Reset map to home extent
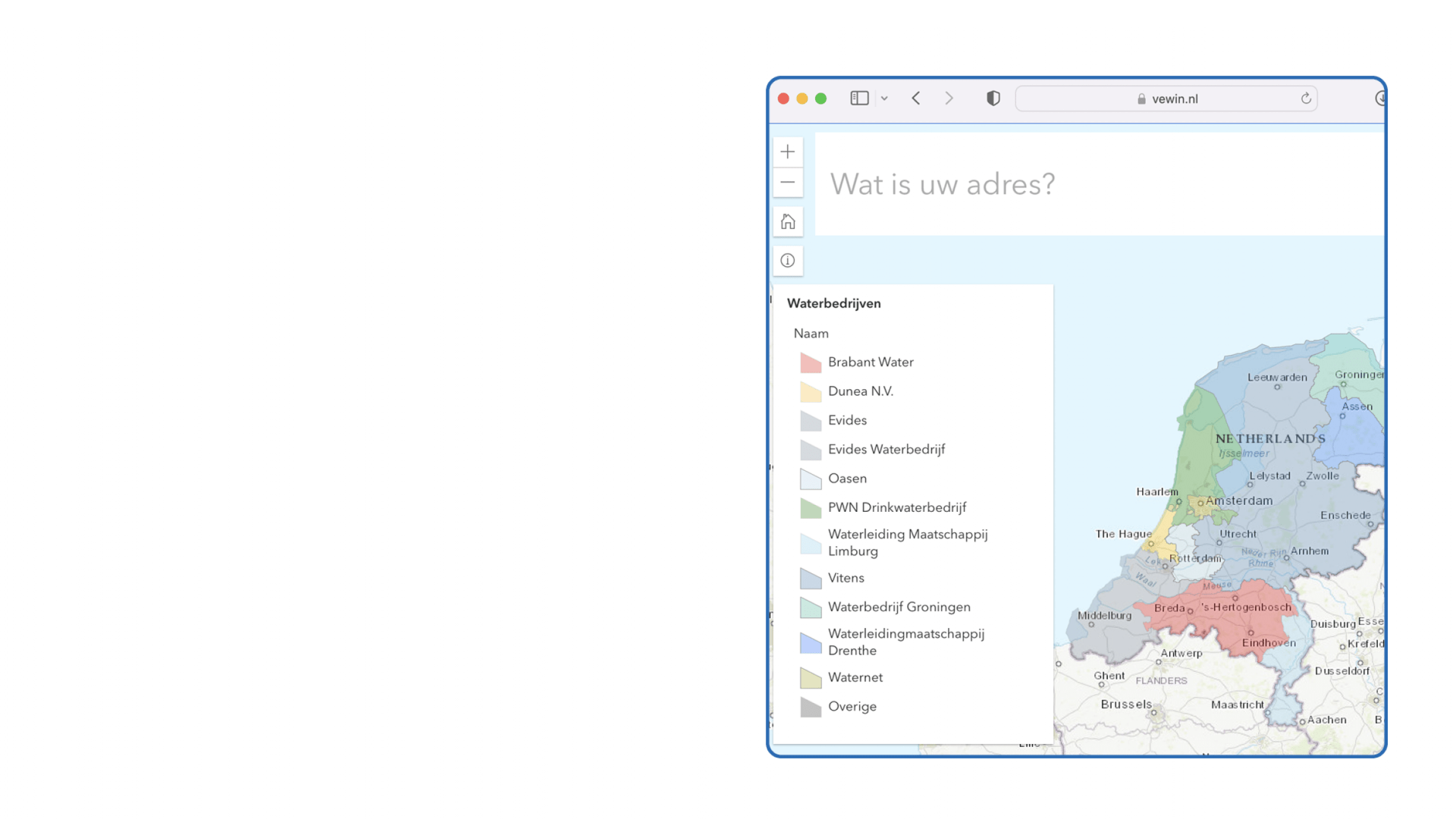This screenshot has height=819, width=1456. click(788, 222)
